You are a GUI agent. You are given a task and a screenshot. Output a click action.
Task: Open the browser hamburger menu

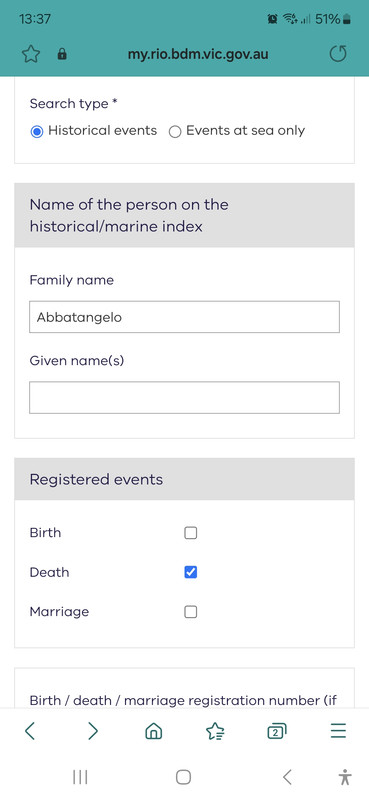(338, 731)
